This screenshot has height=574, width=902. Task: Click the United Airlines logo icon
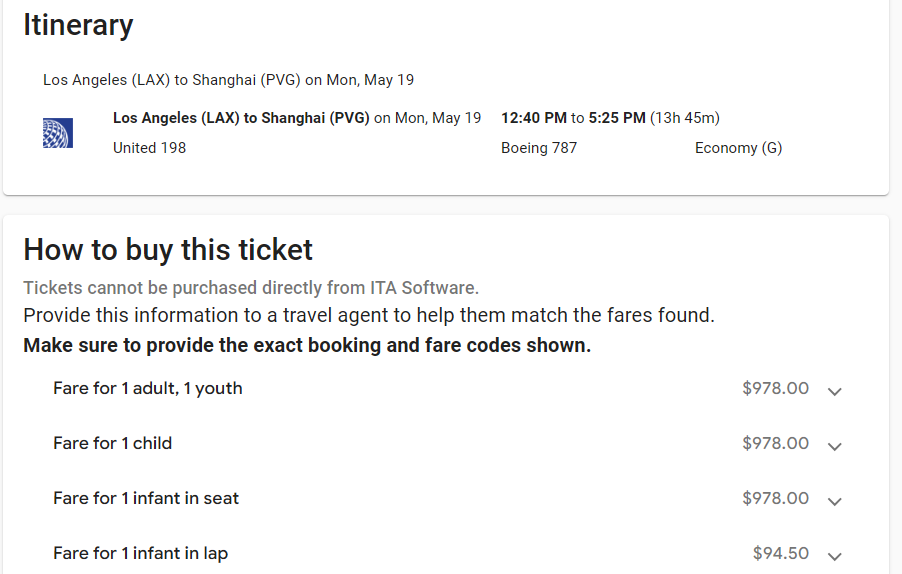(57, 133)
